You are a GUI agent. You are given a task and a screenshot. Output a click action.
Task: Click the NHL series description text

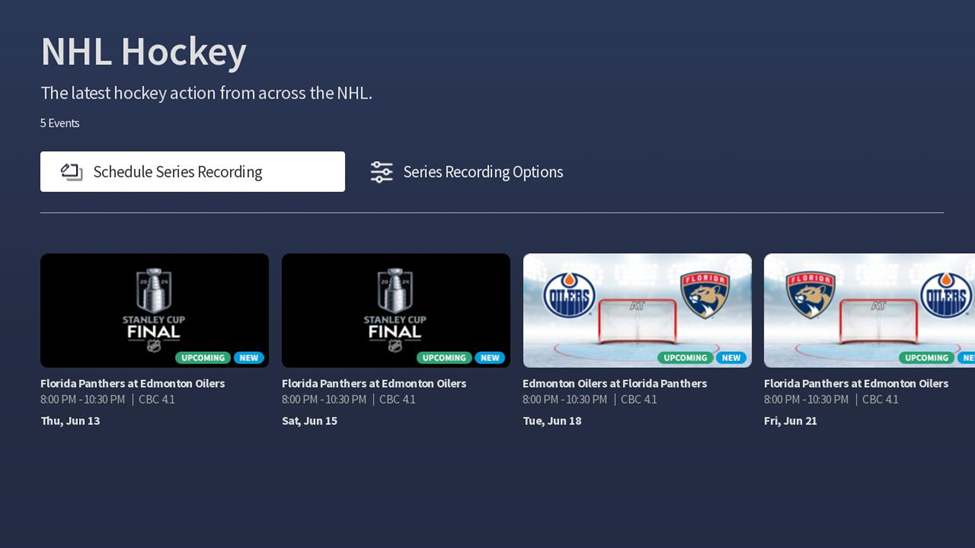pos(206,93)
